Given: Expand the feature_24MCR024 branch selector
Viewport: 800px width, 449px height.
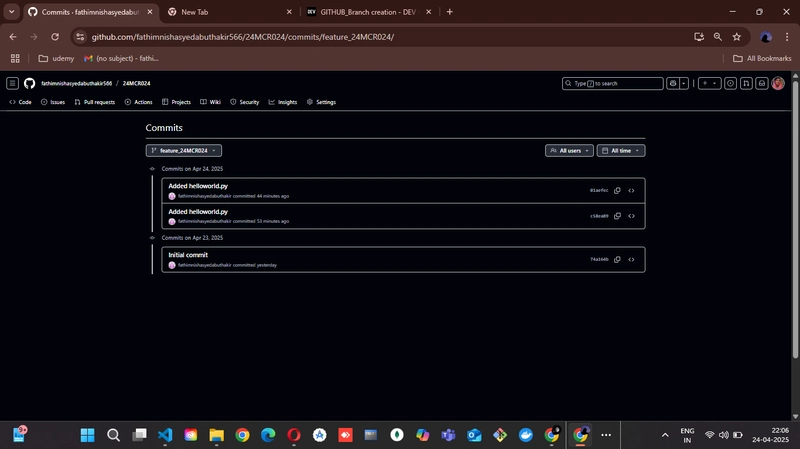Looking at the screenshot, I should coord(184,151).
